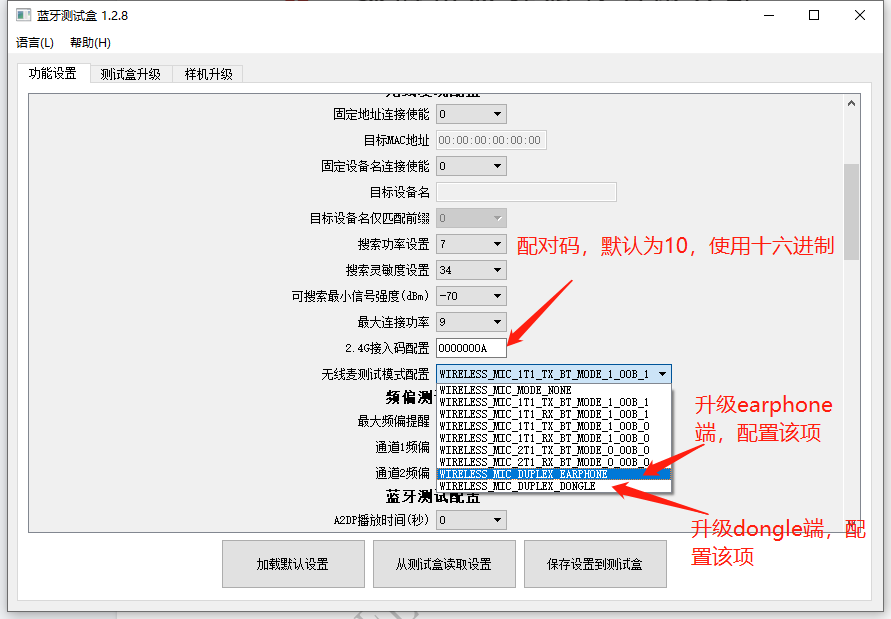Expand the A2DP播放时间(秒) dropdown
Viewport: 891px width, 619px height.
471,520
